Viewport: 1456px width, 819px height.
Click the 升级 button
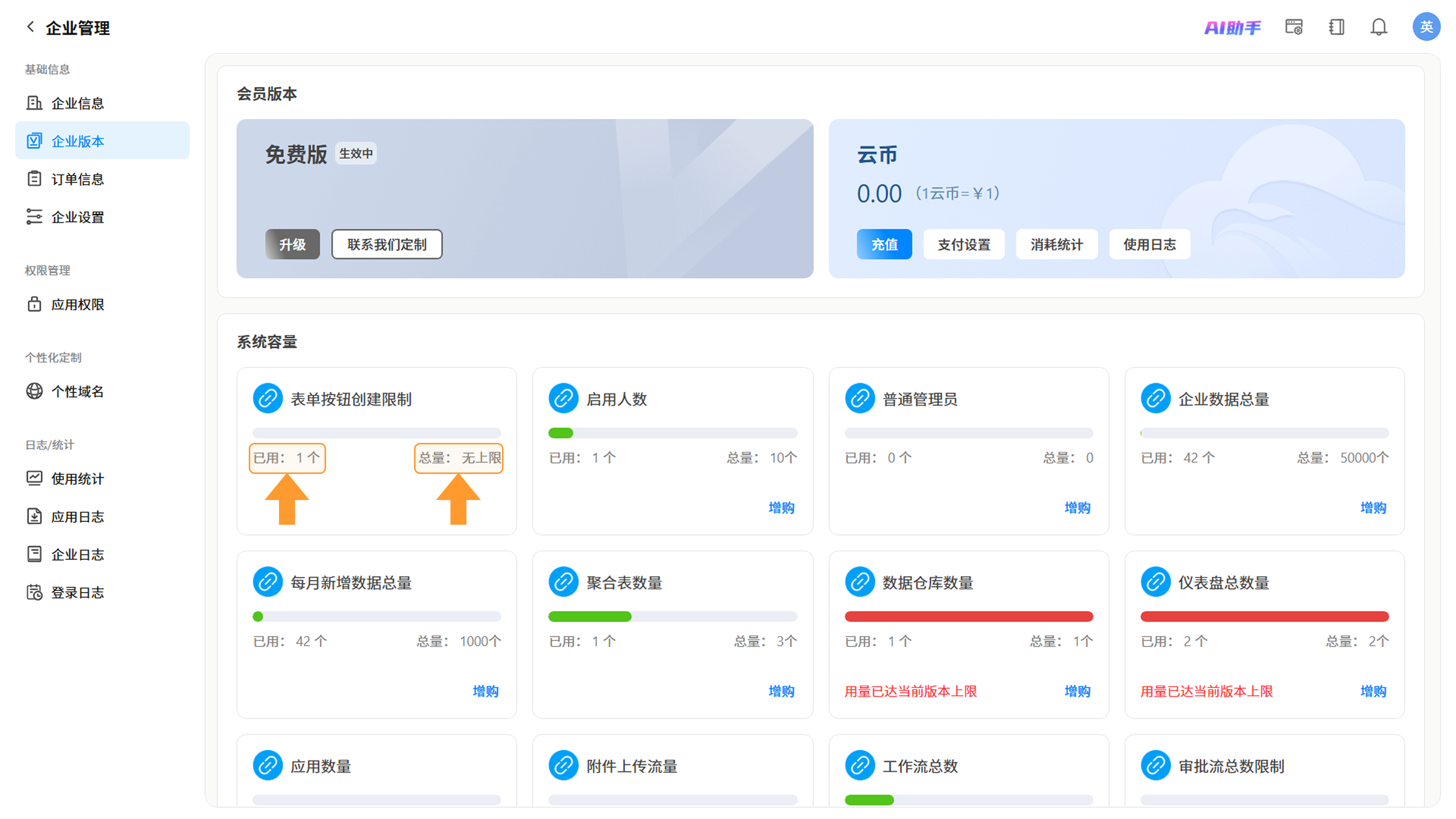click(x=292, y=244)
